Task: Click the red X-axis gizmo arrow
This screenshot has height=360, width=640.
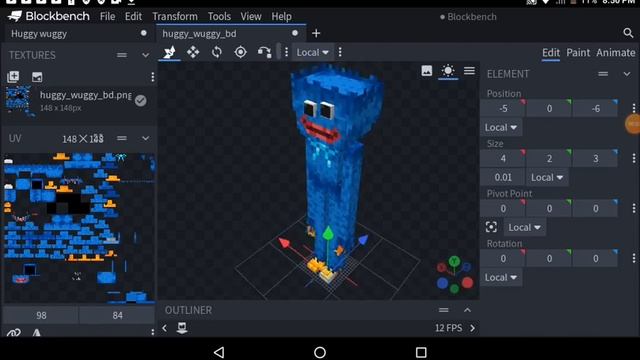Action: point(284,243)
